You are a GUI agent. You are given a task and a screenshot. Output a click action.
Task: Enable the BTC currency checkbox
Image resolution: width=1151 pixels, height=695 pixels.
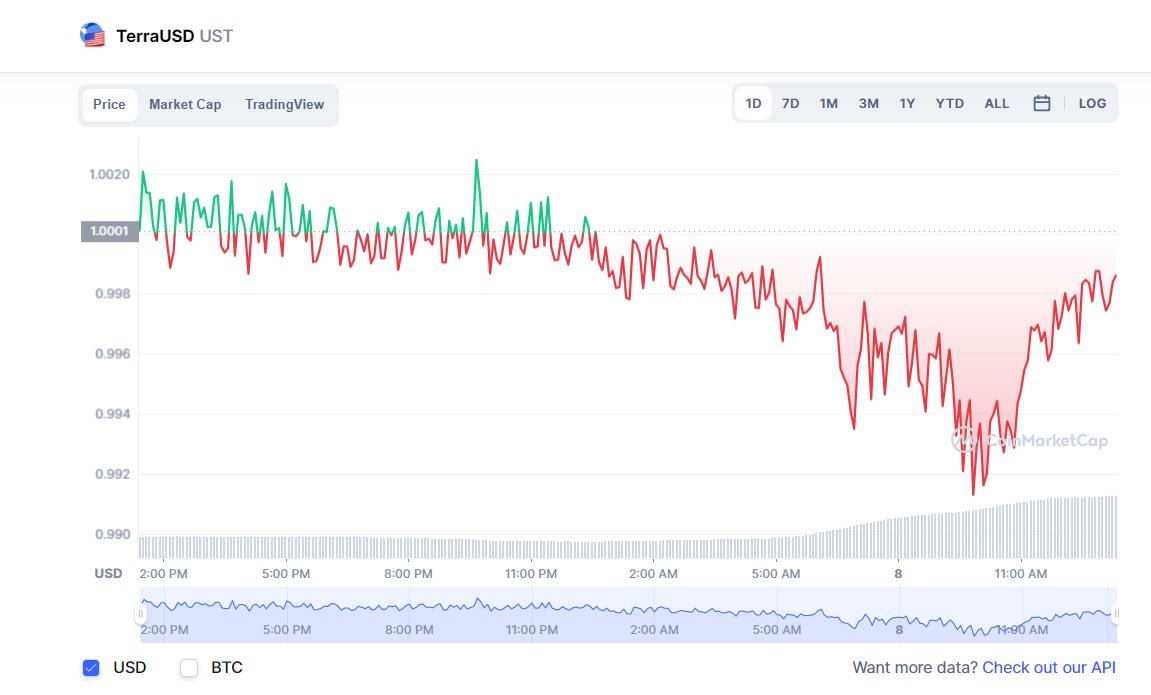pyautogui.click(x=189, y=667)
